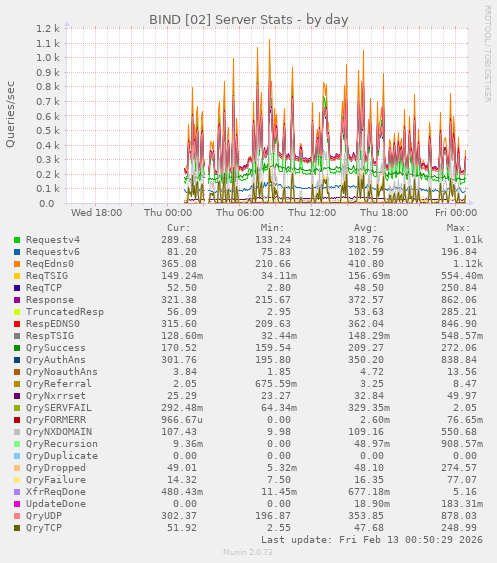The image size is (497, 563).
Task: Click the QrySERVFAIL legend swatch
Action: click(17, 408)
